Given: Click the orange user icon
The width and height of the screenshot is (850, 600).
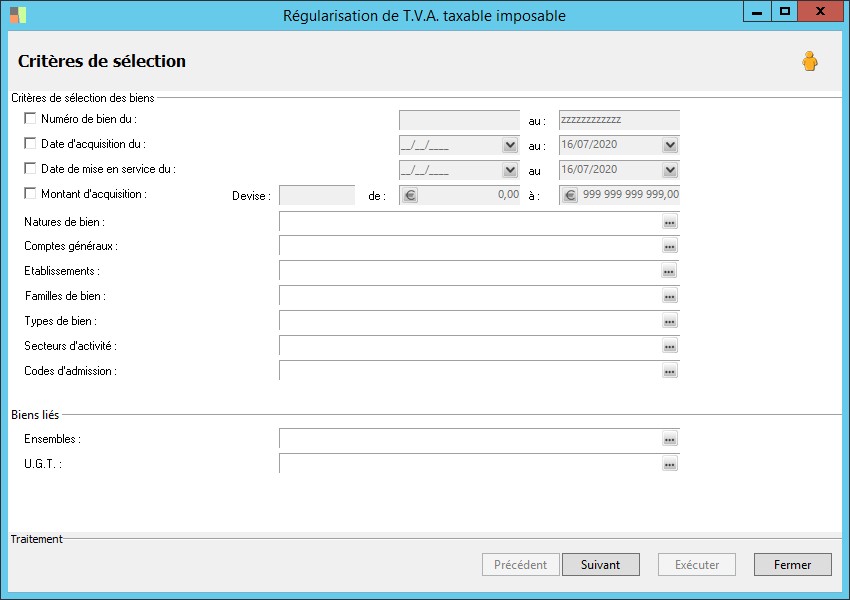Looking at the screenshot, I should click(809, 62).
